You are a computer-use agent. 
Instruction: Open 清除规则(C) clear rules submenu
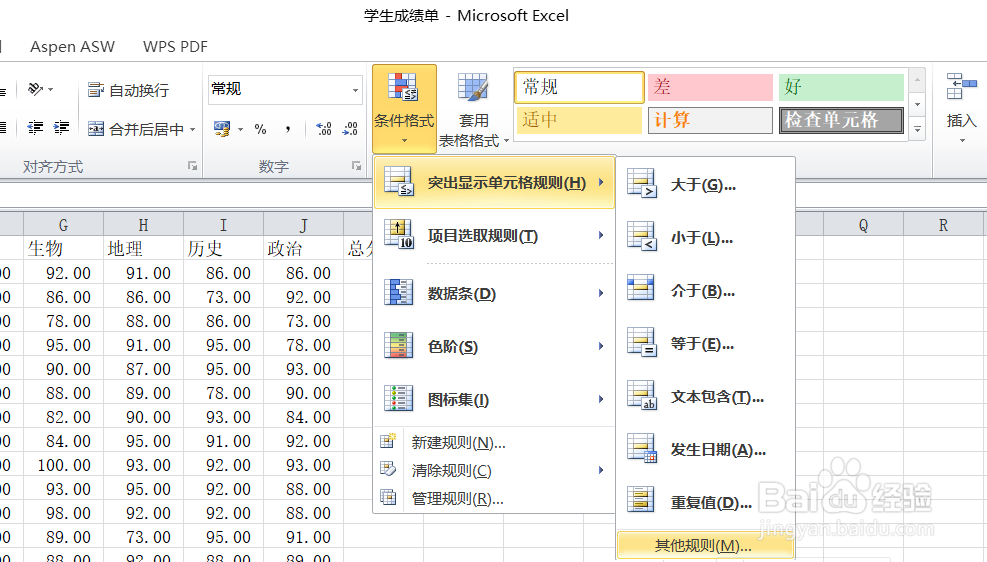[494, 470]
